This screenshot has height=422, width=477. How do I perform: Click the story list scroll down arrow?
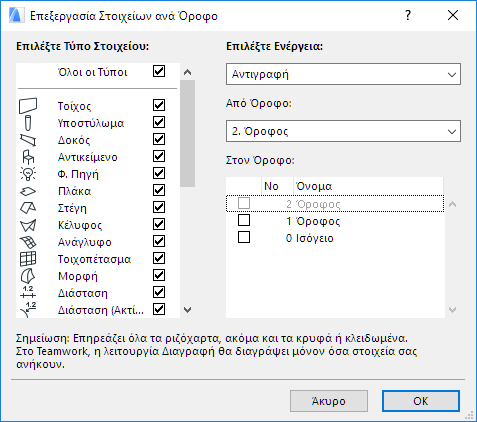point(452,310)
